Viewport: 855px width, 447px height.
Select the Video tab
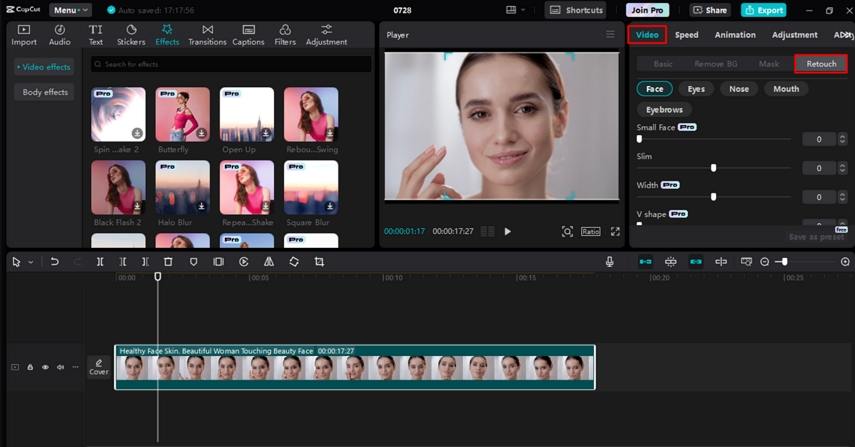pos(647,34)
